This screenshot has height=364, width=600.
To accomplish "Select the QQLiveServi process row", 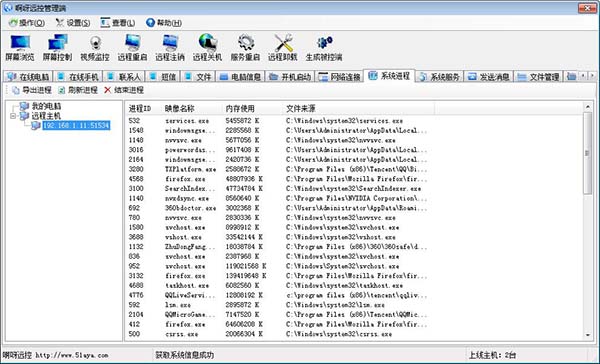I will click(x=279, y=295).
